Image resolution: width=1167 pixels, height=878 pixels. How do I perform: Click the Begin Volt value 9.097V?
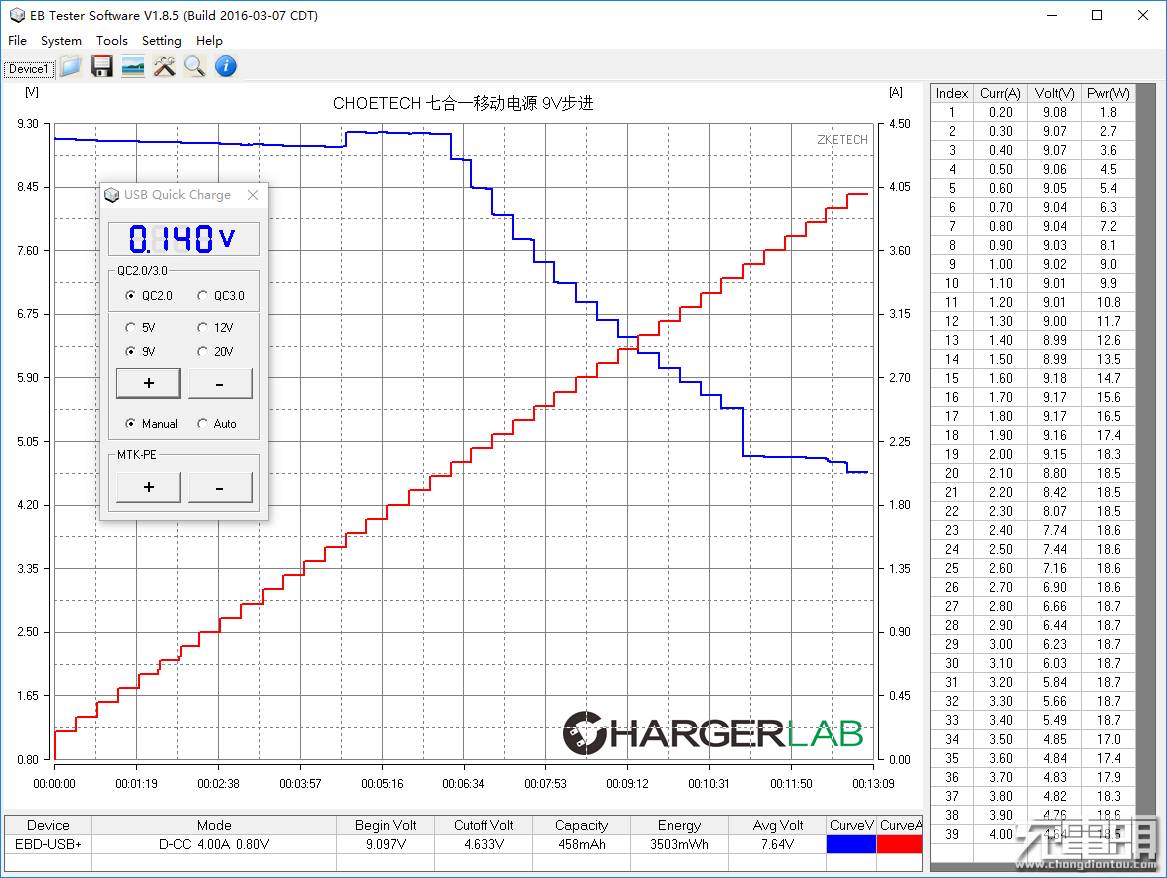386,844
